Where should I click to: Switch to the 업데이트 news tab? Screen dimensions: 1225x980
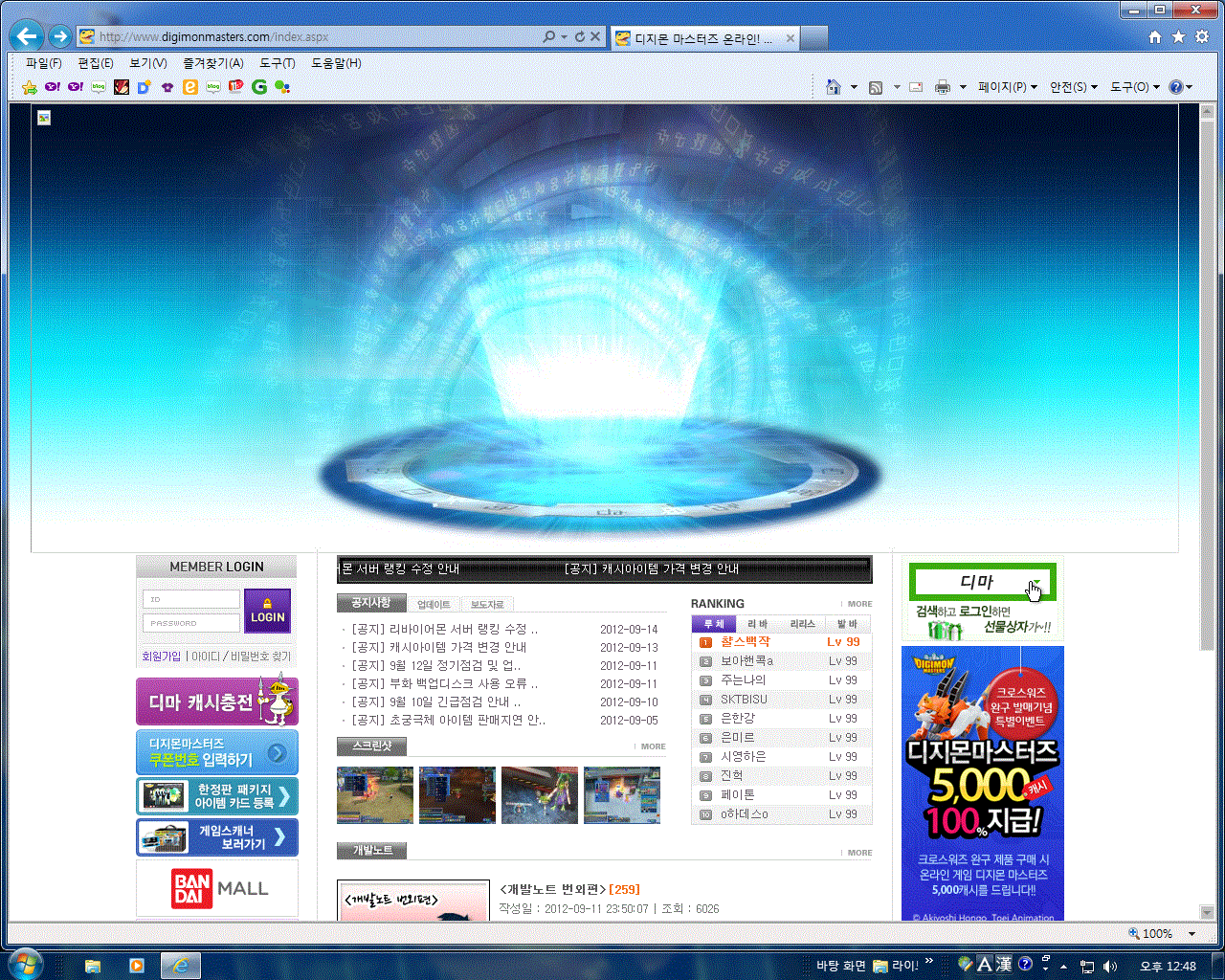434,604
